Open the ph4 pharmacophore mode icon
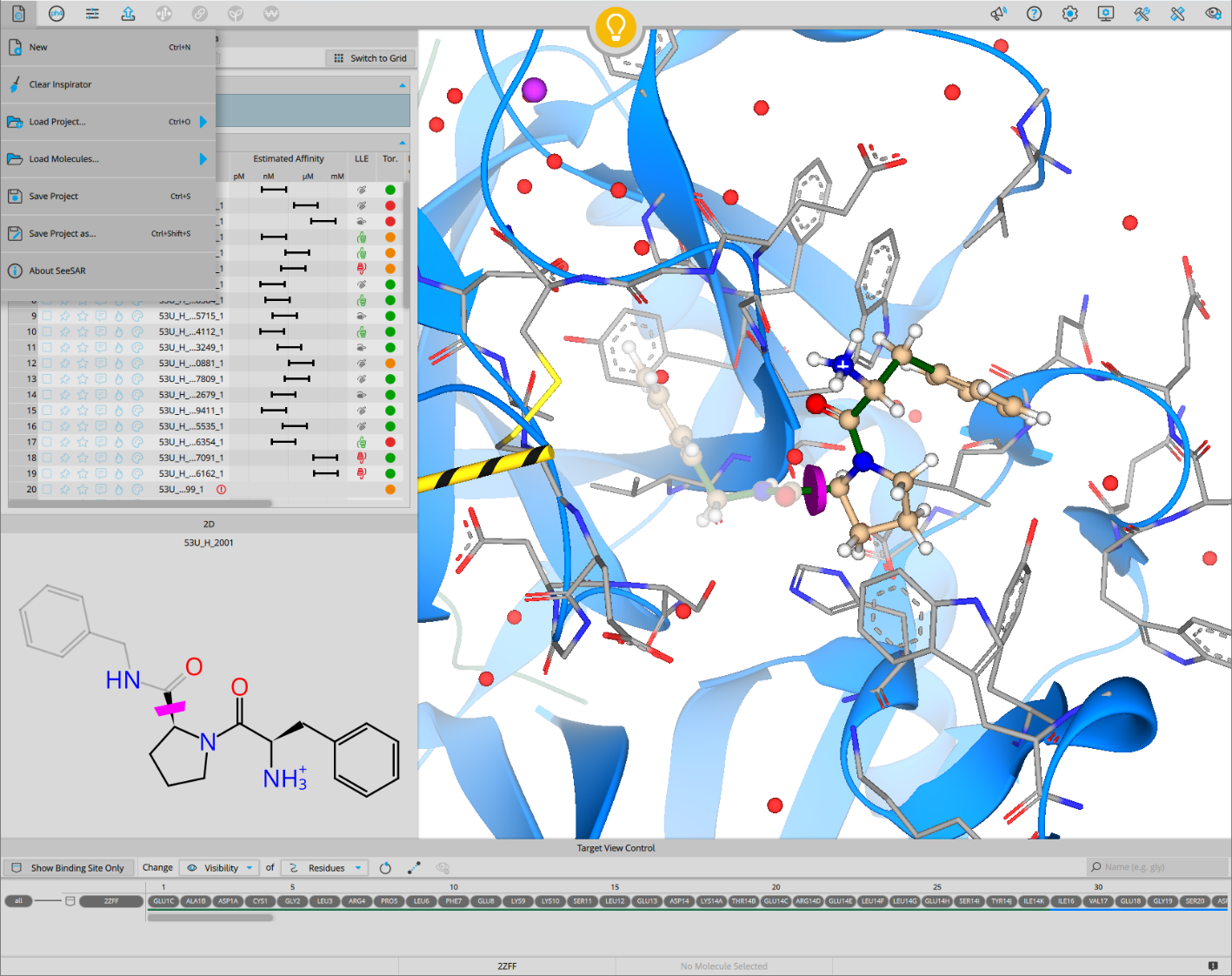 (57, 14)
